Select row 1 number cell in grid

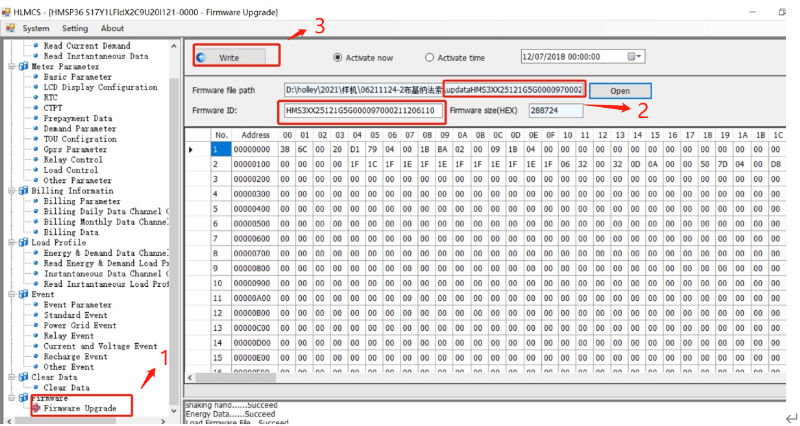pyautogui.click(x=221, y=149)
